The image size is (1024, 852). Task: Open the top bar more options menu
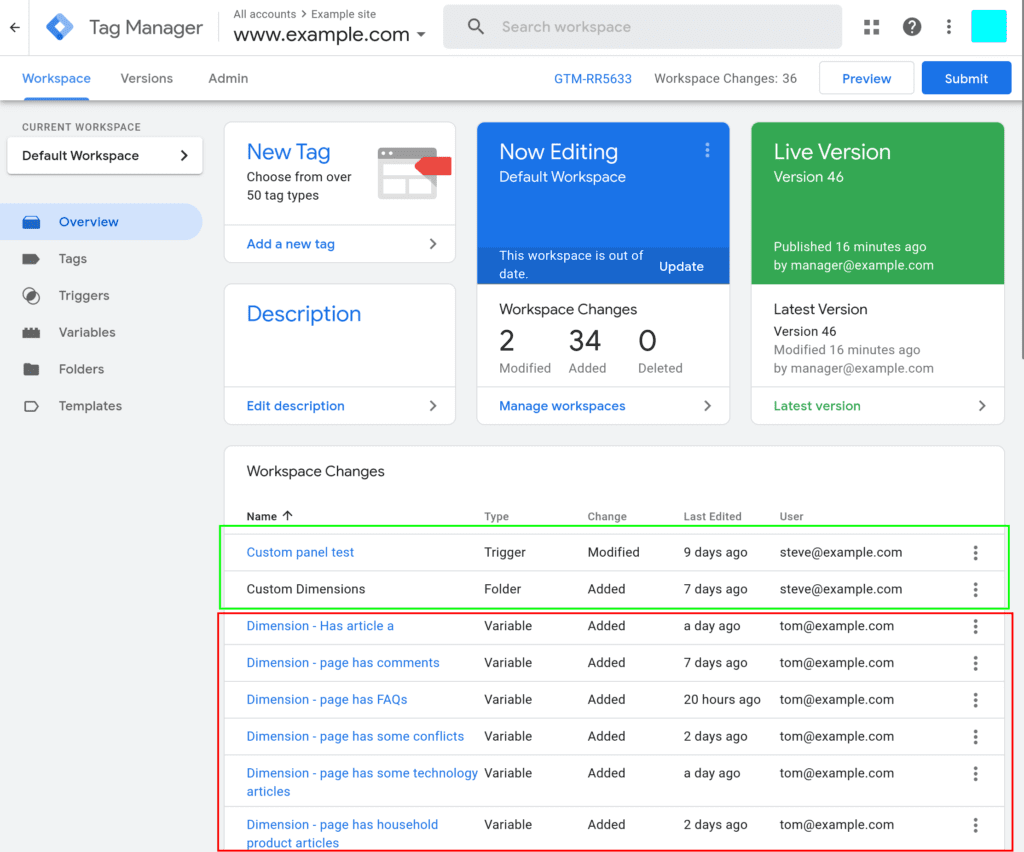(949, 27)
